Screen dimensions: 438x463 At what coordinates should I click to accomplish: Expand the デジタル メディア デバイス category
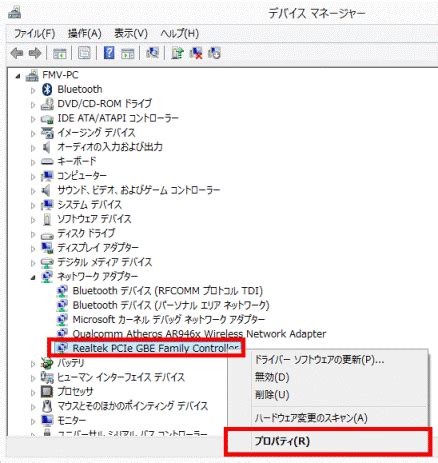click(33, 263)
